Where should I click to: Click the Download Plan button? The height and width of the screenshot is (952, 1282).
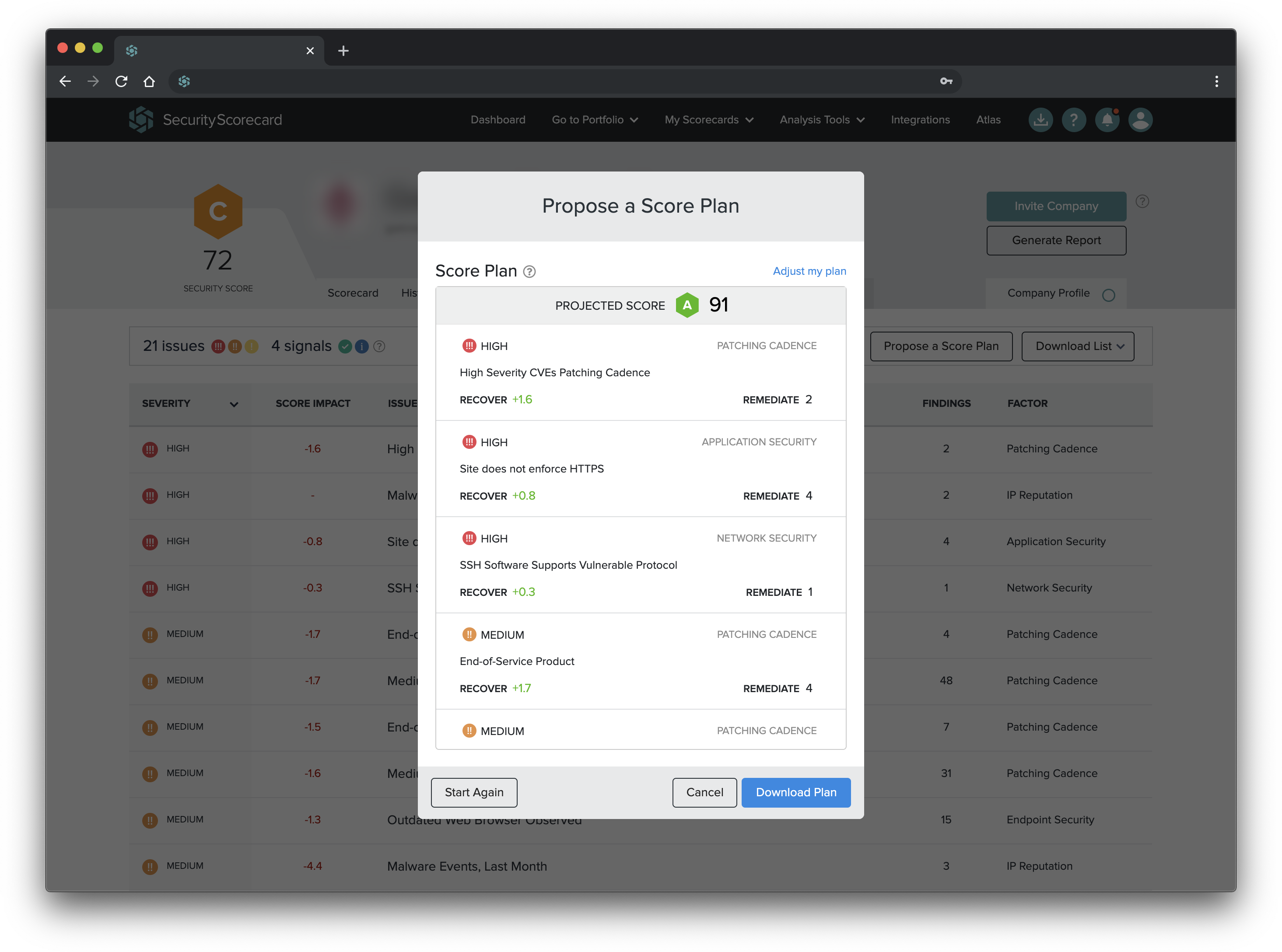tap(796, 792)
